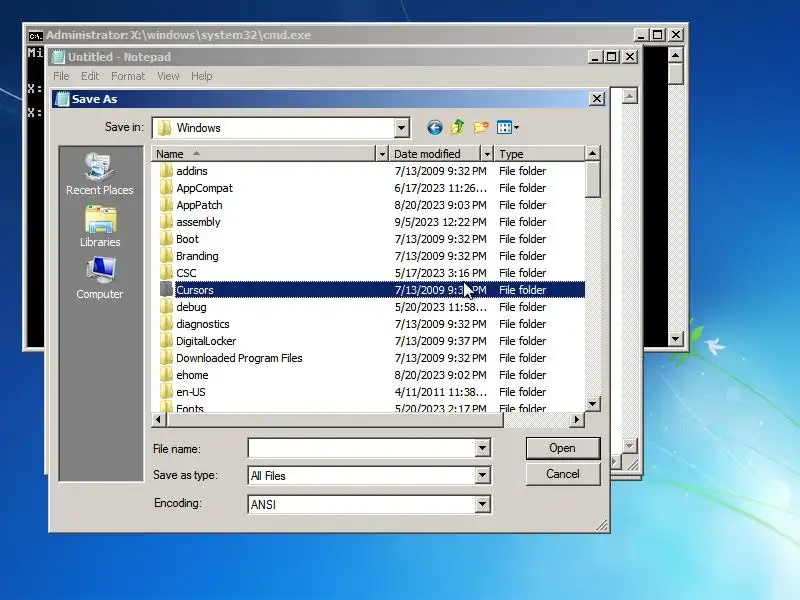Select the CSC folder icon

166,273
